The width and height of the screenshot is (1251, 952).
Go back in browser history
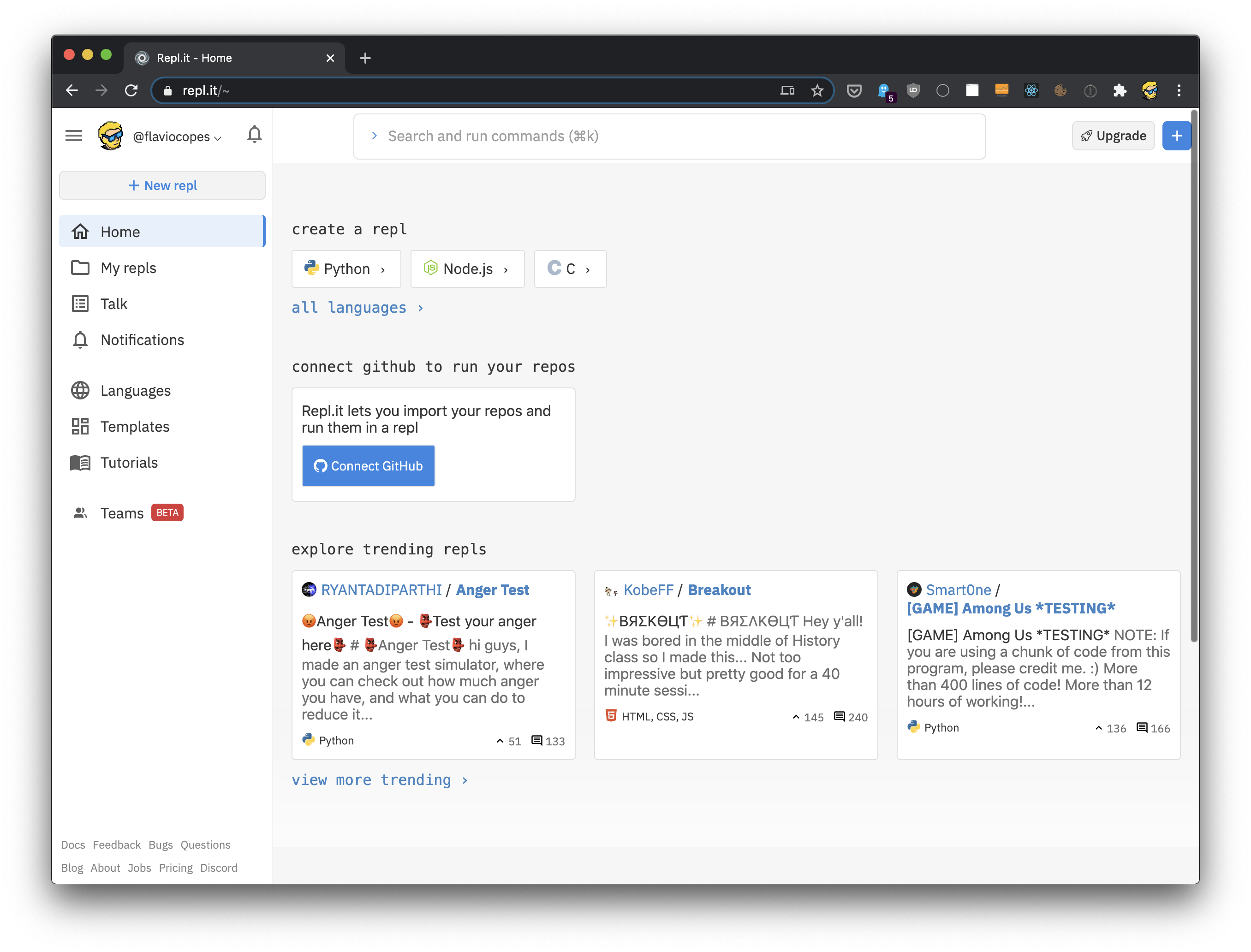click(x=72, y=91)
